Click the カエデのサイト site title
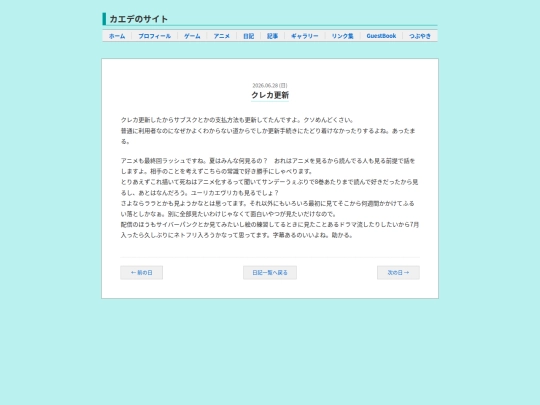Screen dimensions: 540x405 [x=138, y=19]
